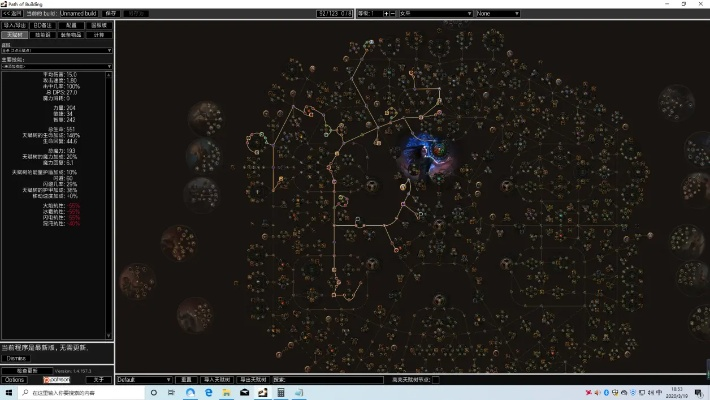
Task: Click the level plus stepper button
Action: pyautogui.click(x=385, y=14)
